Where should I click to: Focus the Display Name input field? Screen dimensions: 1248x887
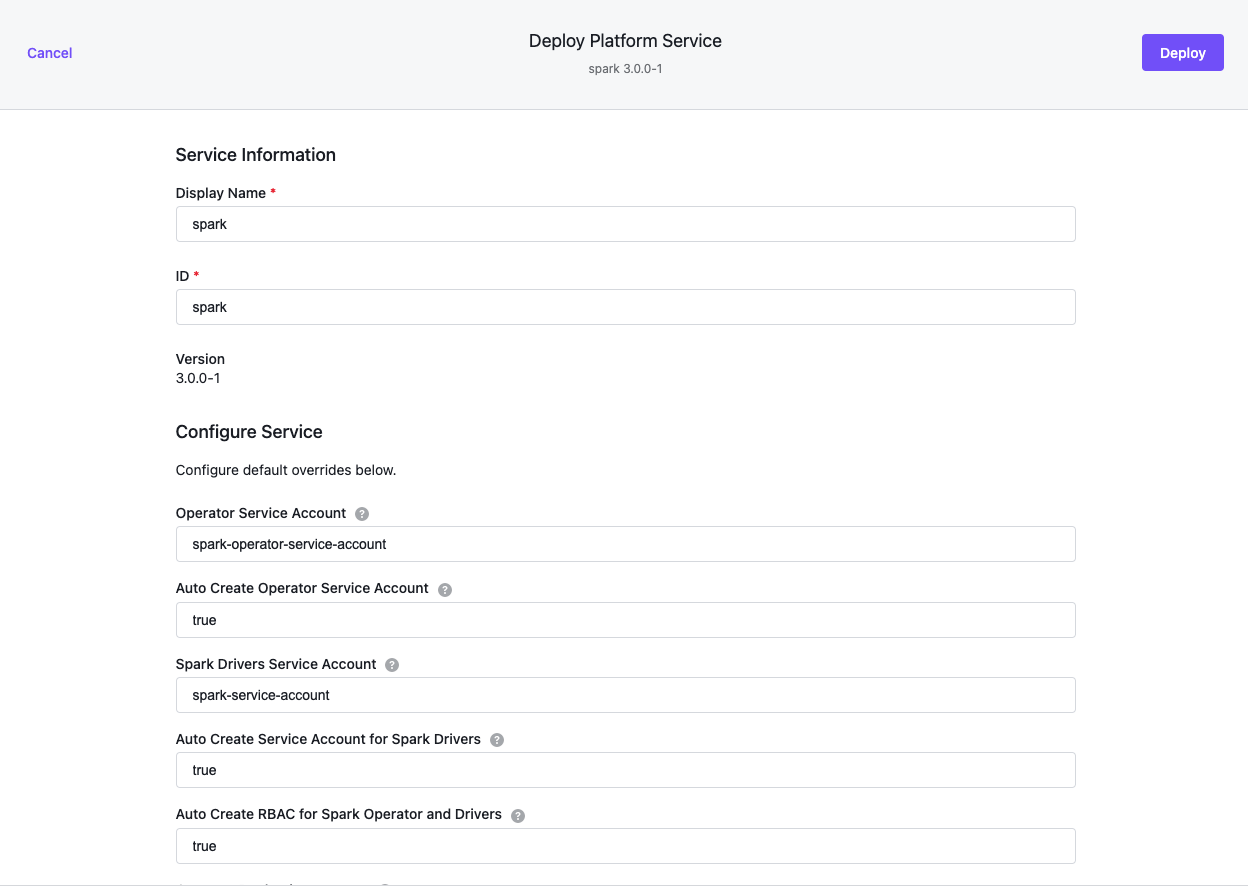[625, 224]
